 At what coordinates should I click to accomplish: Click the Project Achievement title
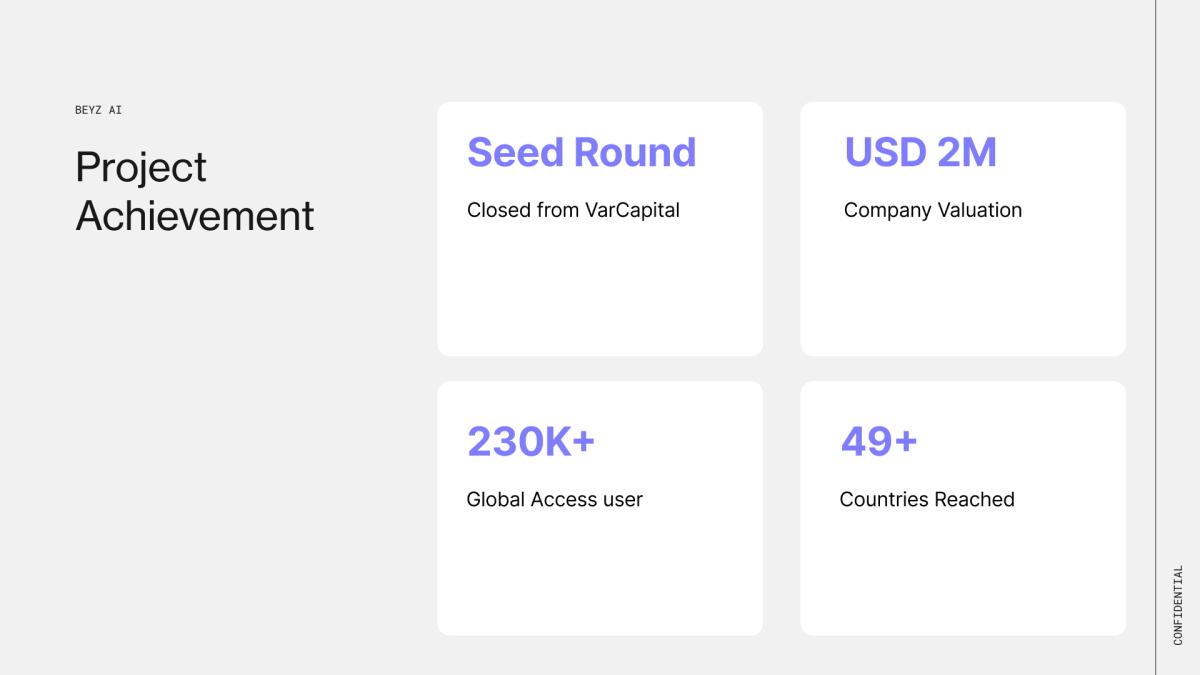(195, 191)
